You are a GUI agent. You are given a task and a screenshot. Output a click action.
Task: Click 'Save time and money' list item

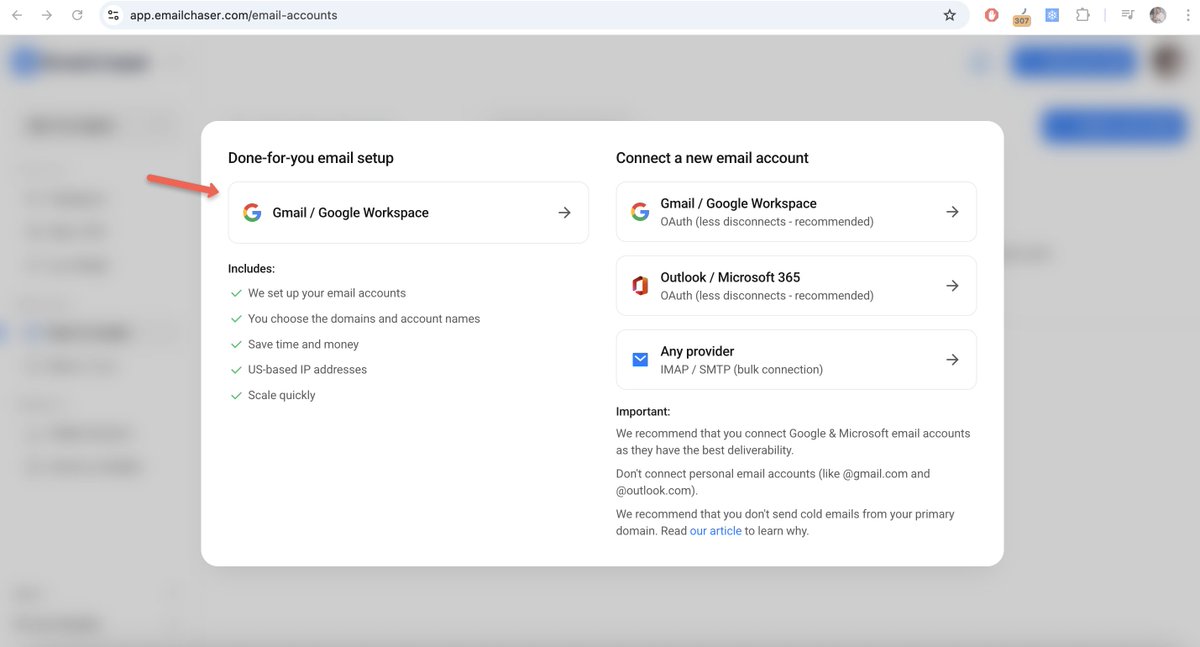tap(303, 344)
